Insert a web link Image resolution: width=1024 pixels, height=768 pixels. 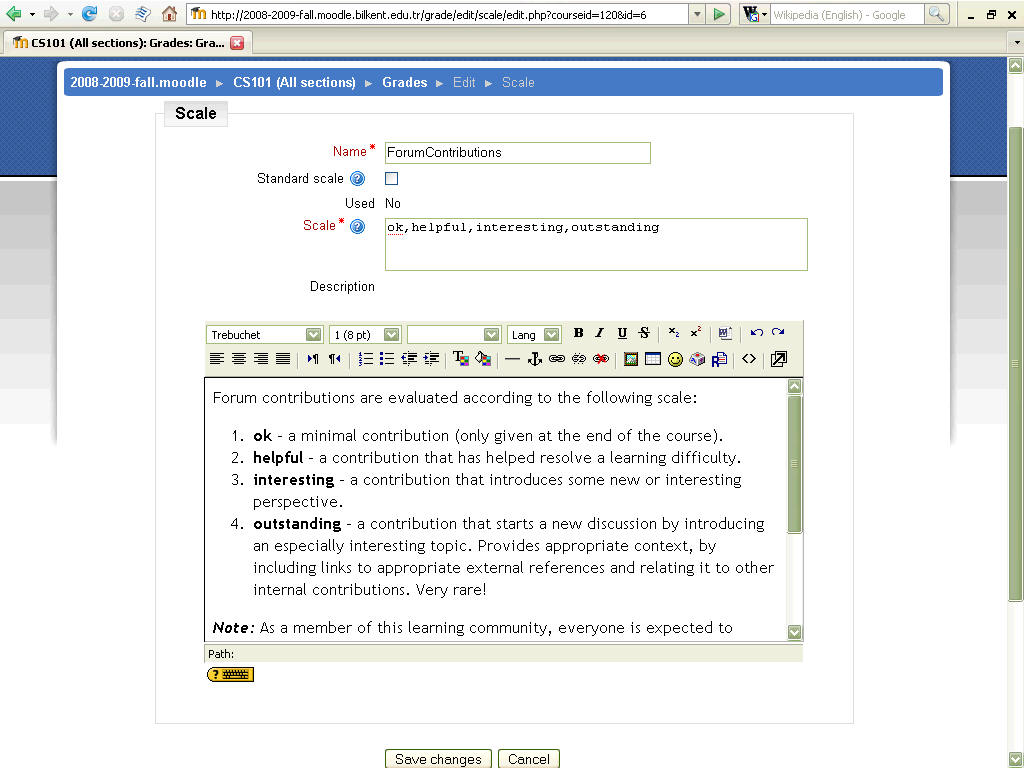556,359
